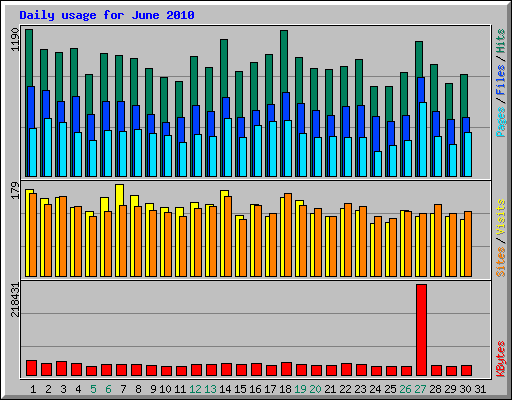This screenshot has height=400, width=512.
Task: Click the red KBytes bar for day 18
Action: point(286,369)
